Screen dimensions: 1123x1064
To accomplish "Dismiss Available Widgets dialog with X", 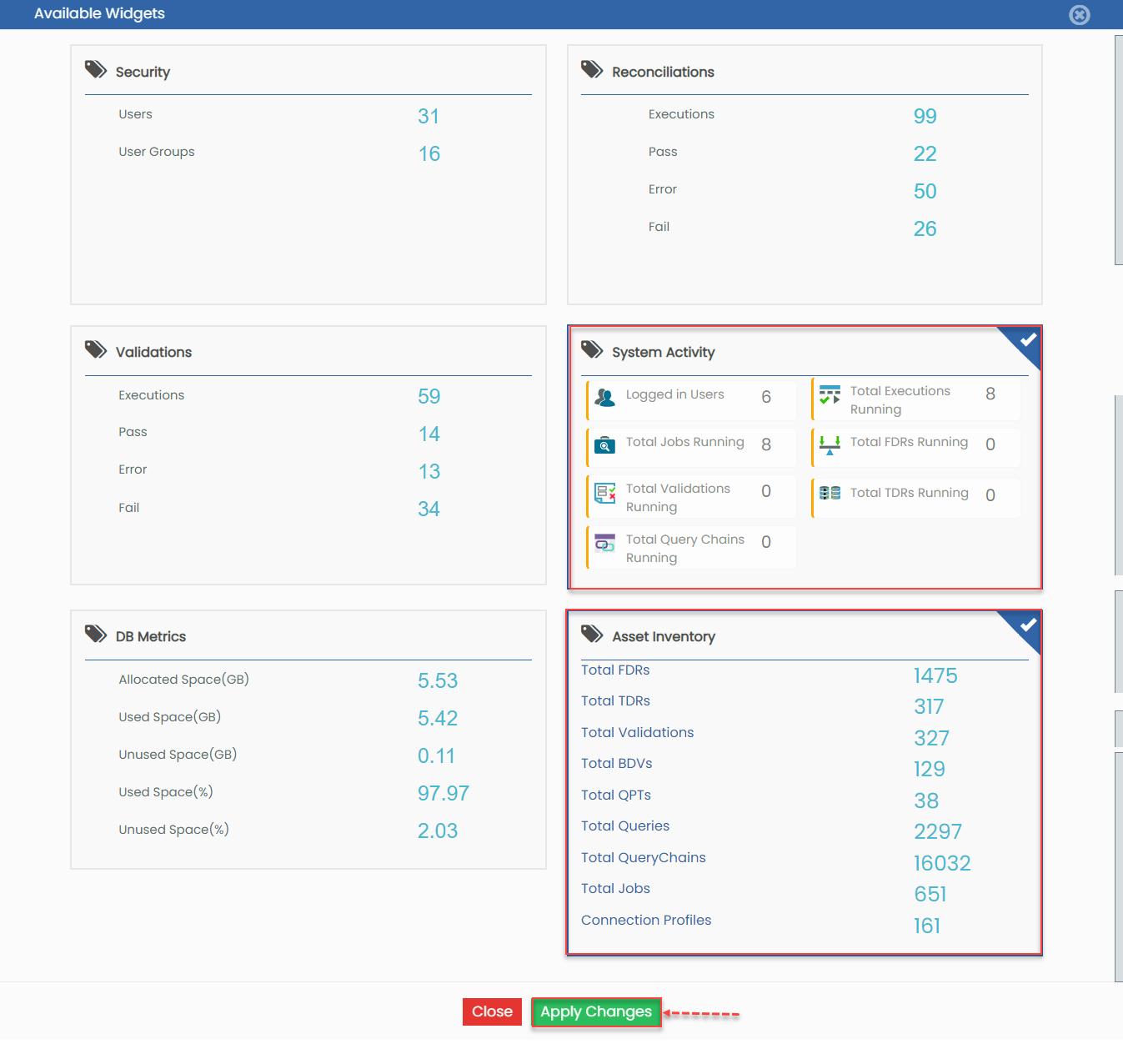I will pyautogui.click(x=1080, y=15).
